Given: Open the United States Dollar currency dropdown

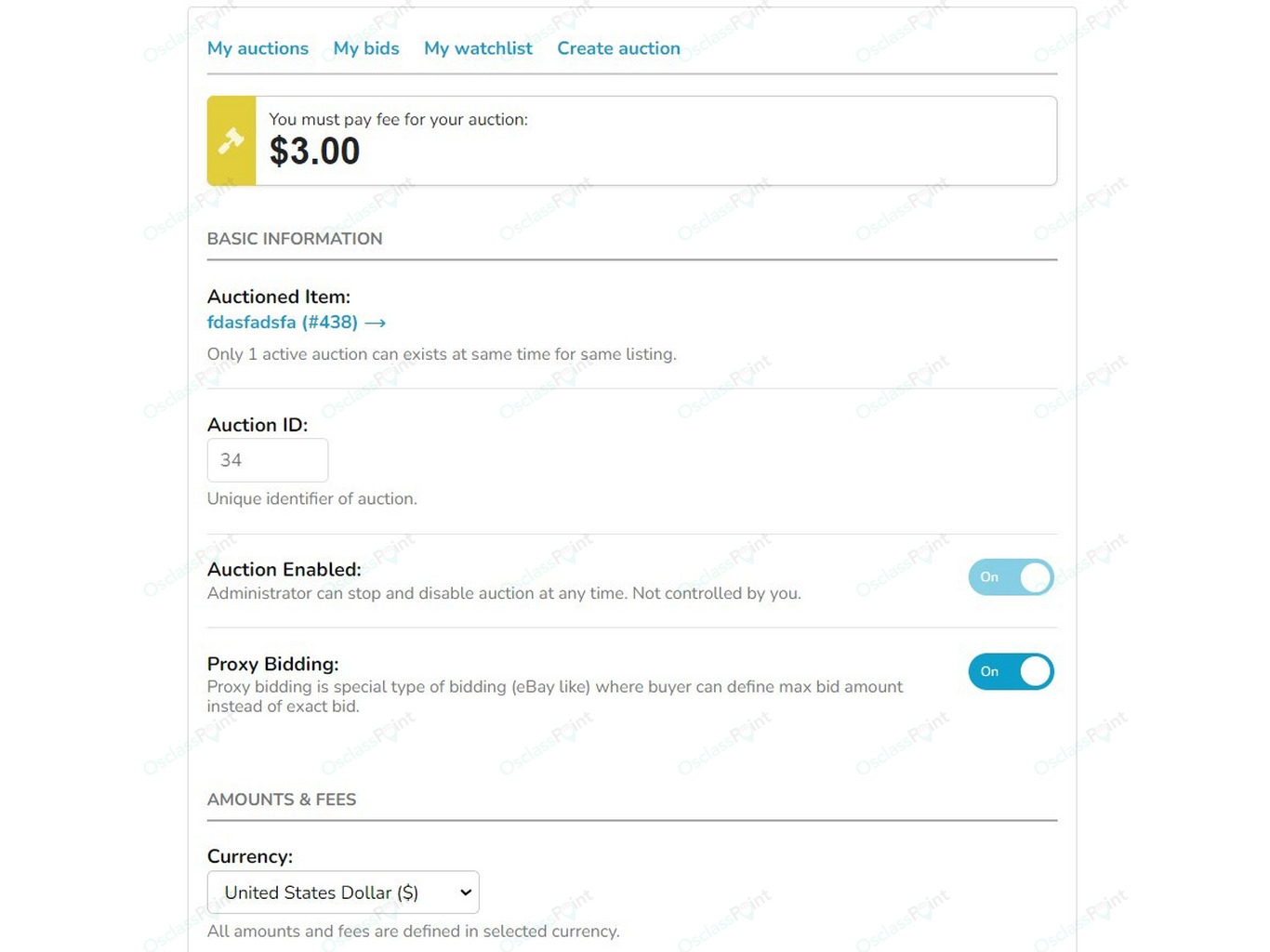Looking at the screenshot, I should tap(343, 892).
